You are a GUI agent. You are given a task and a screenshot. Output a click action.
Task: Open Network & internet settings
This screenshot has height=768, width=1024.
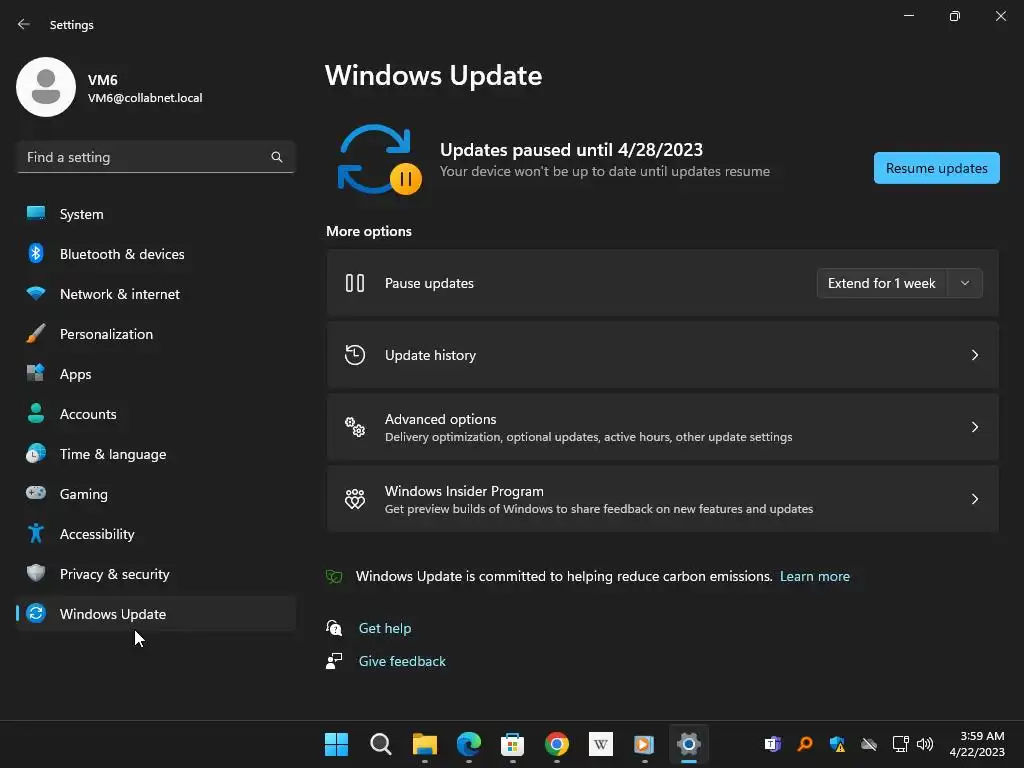(156, 294)
